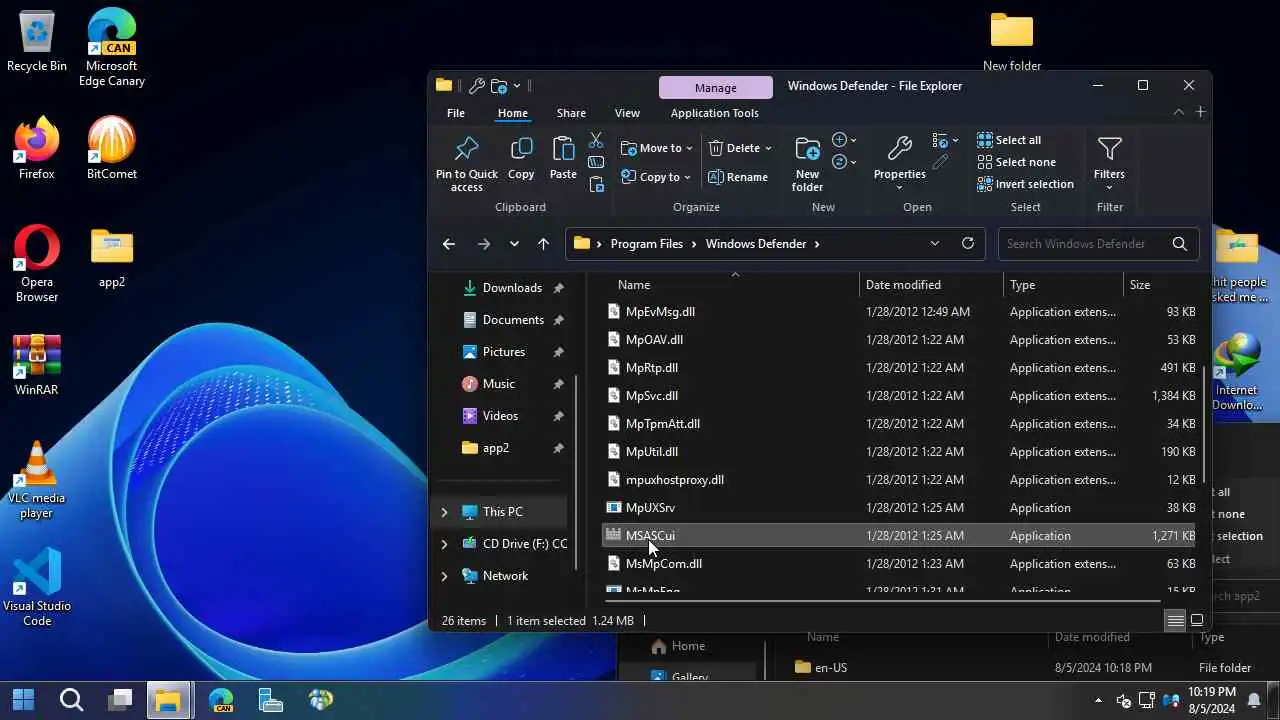Click Select none in ribbon

click(x=1016, y=162)
